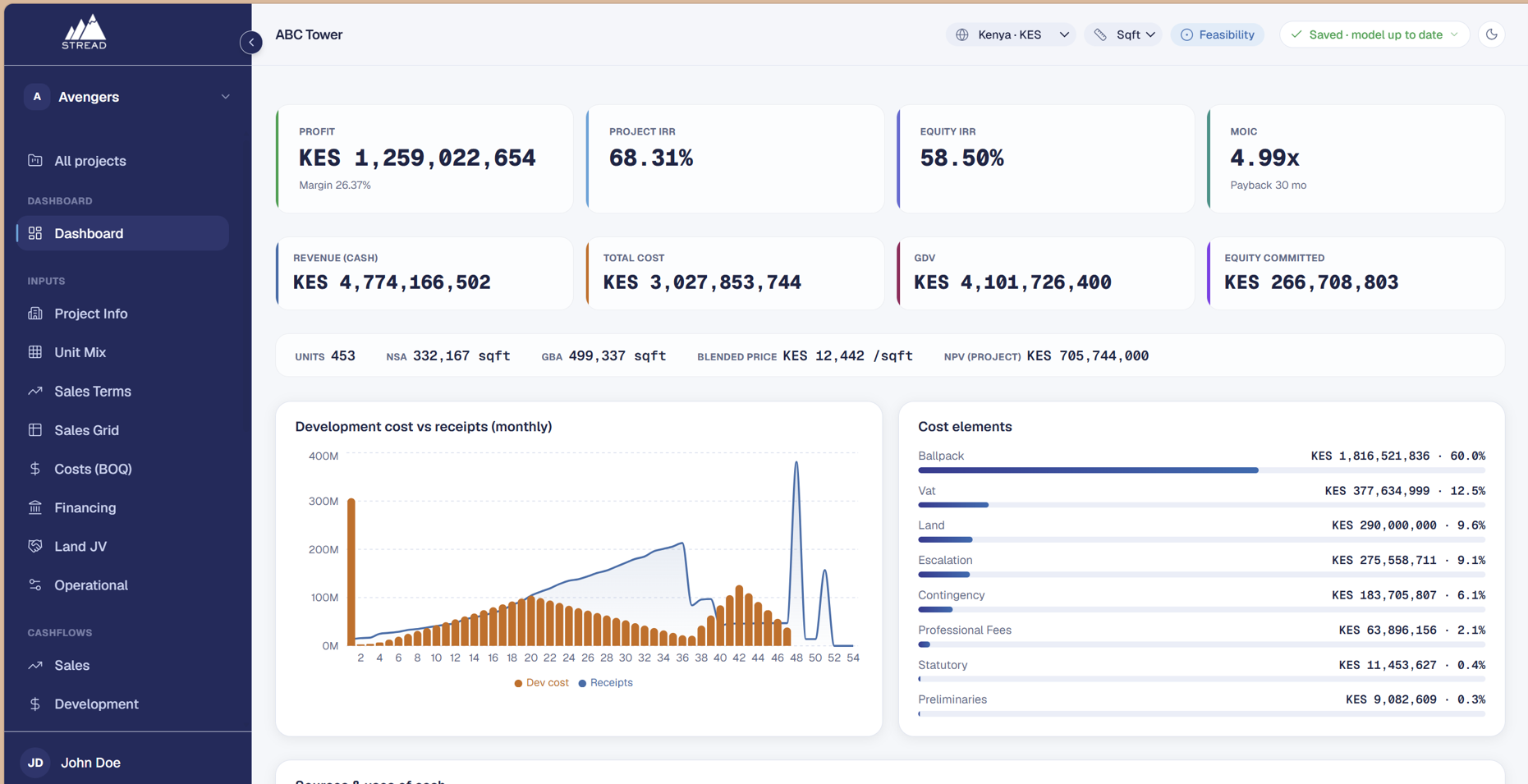Click the Vat cost progress bar
Screen dimensions: 1528x784
(x=1202, y=505)
